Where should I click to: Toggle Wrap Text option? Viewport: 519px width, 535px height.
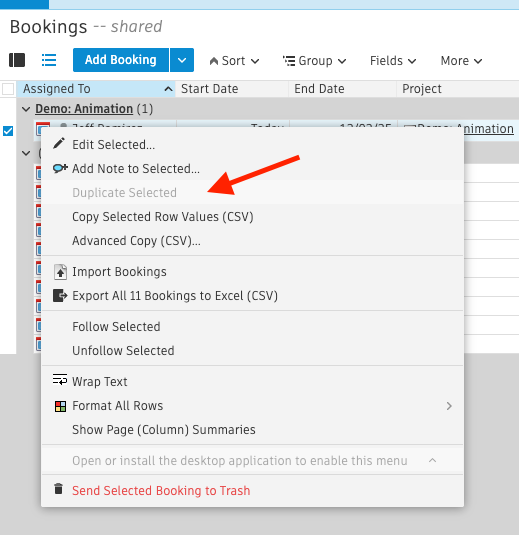(252, 381)
